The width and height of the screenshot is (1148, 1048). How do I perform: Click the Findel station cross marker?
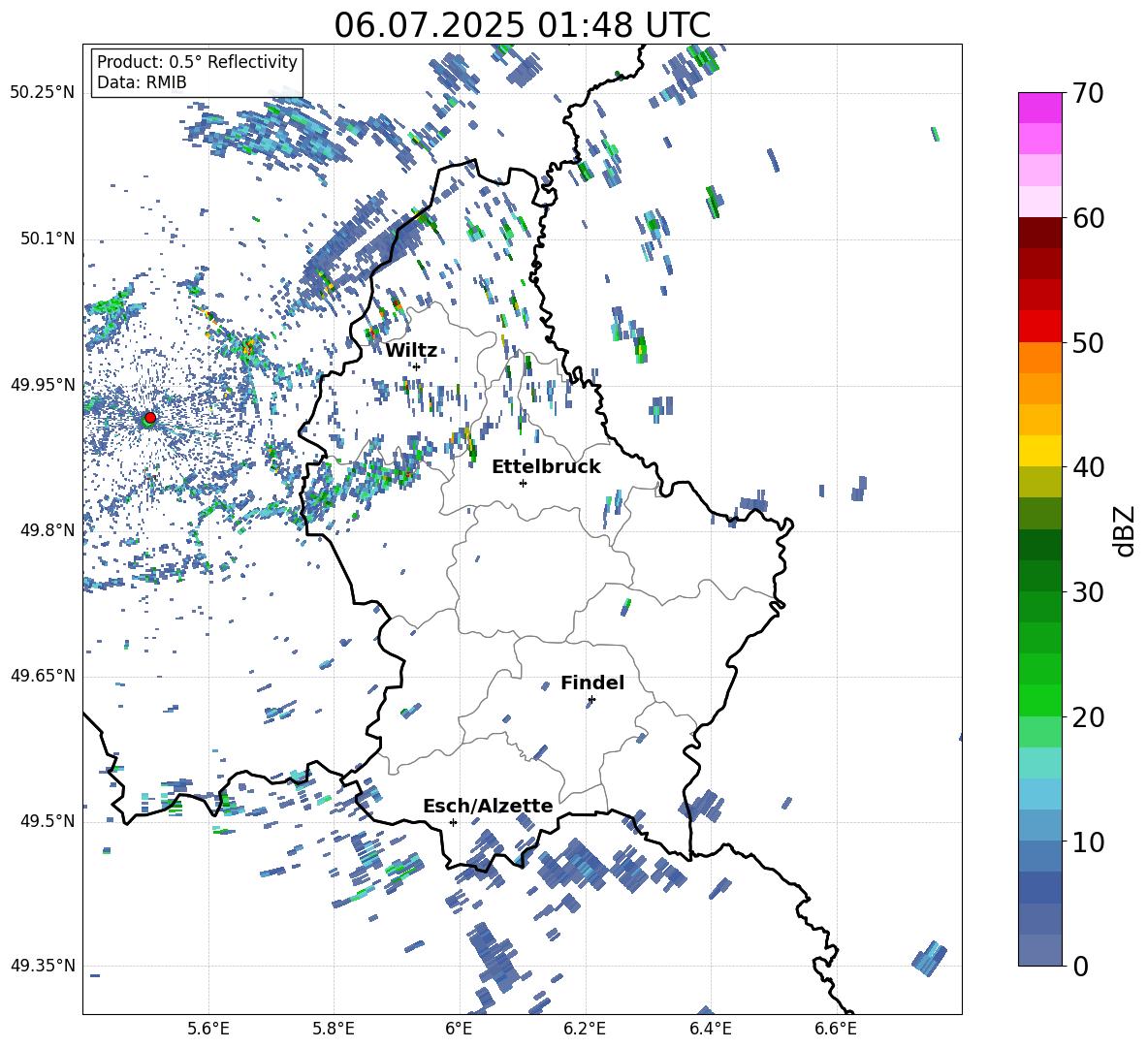coord(591,700)
